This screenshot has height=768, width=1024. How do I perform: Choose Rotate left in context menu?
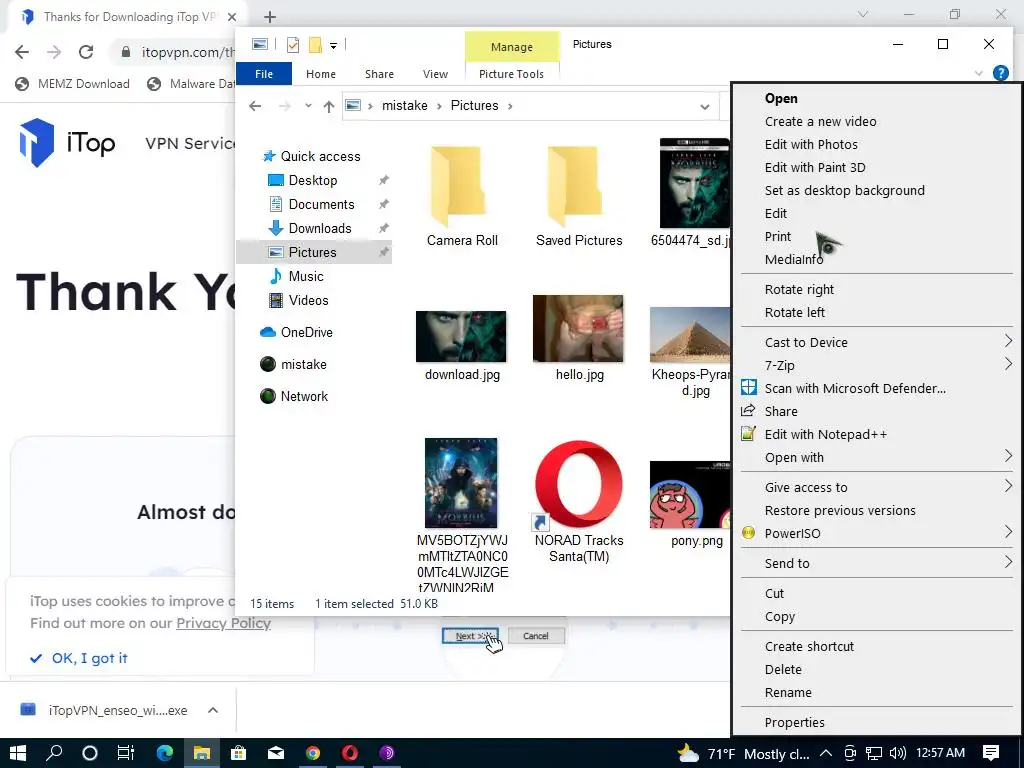coord(795,313)
